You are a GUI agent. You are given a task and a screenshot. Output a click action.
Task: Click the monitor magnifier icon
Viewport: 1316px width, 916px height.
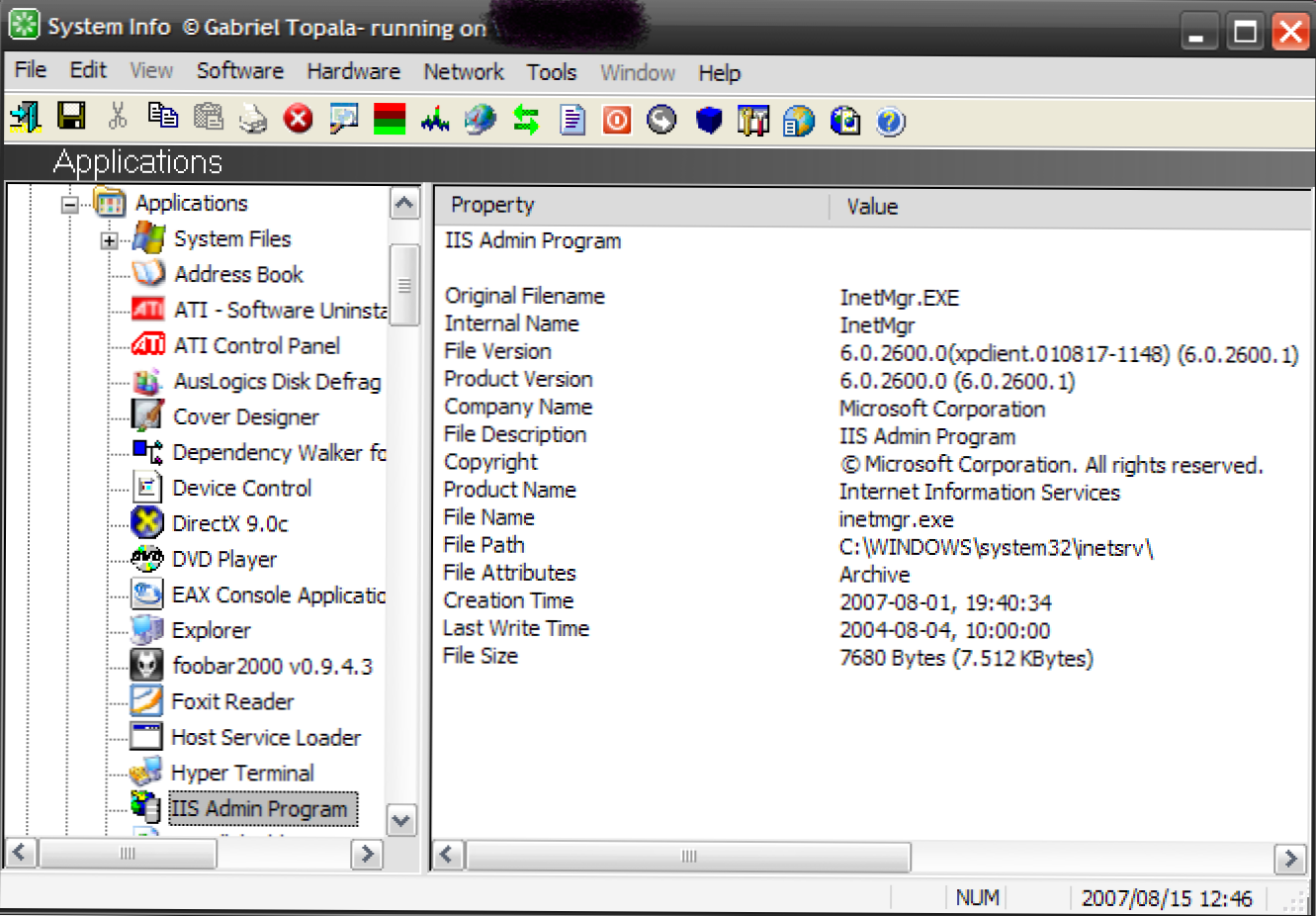pos(344,120)
